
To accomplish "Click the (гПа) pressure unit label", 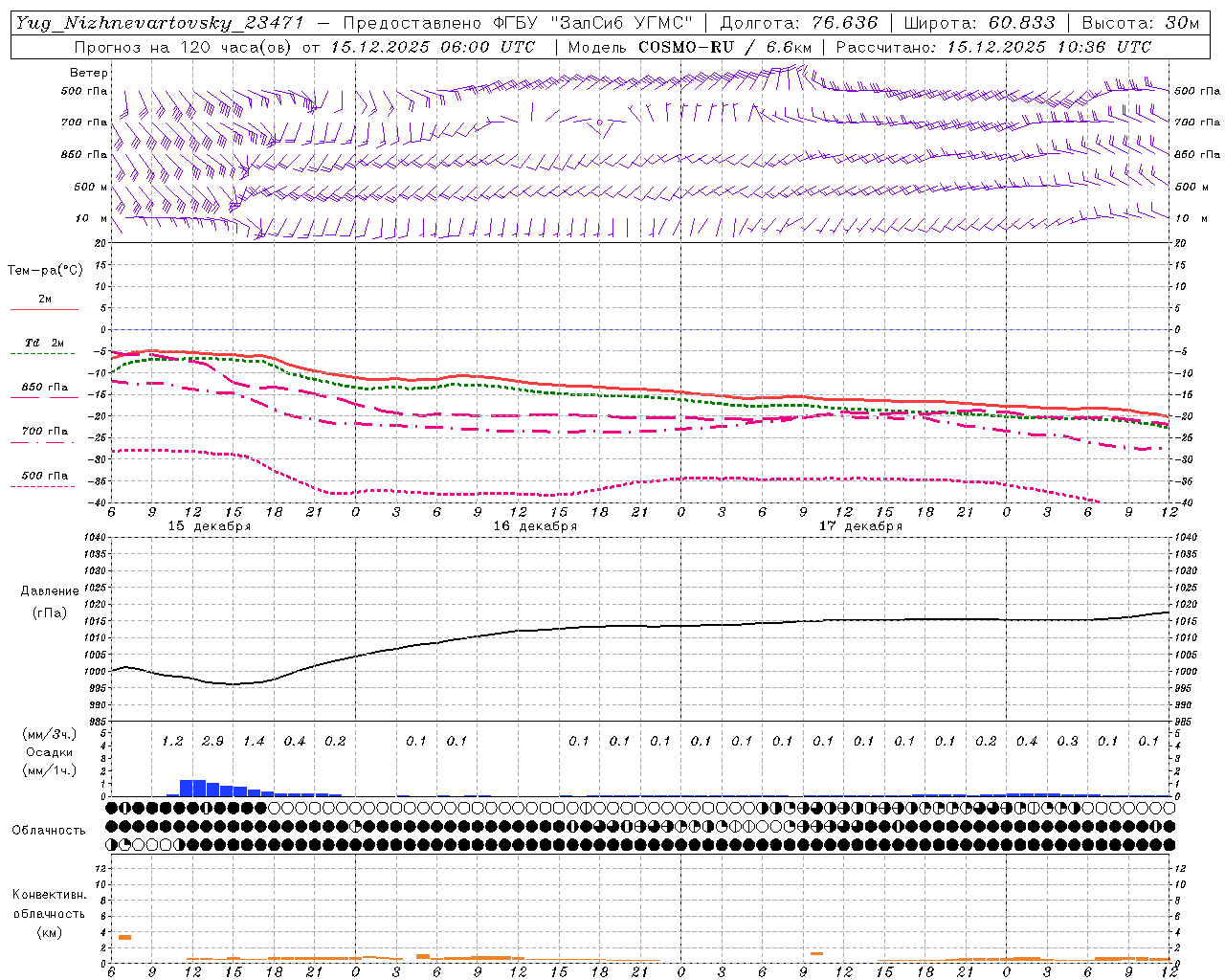I will tap(50, 613).
